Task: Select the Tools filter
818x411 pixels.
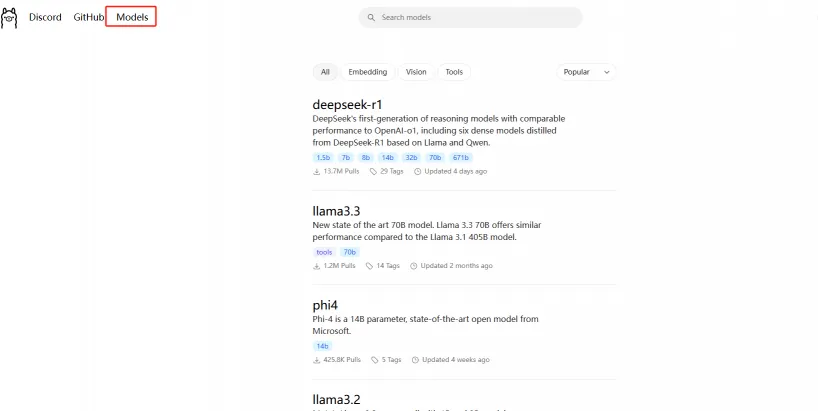Action: click(454, 72)
